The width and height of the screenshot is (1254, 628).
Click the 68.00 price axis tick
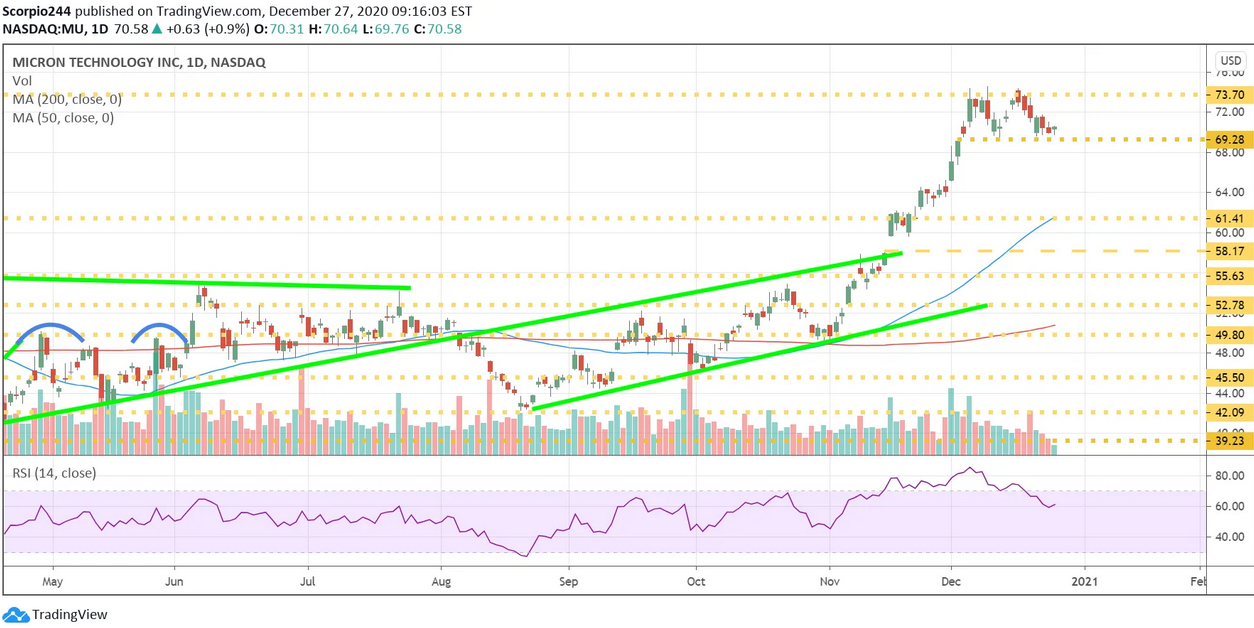click(1229, 153)
